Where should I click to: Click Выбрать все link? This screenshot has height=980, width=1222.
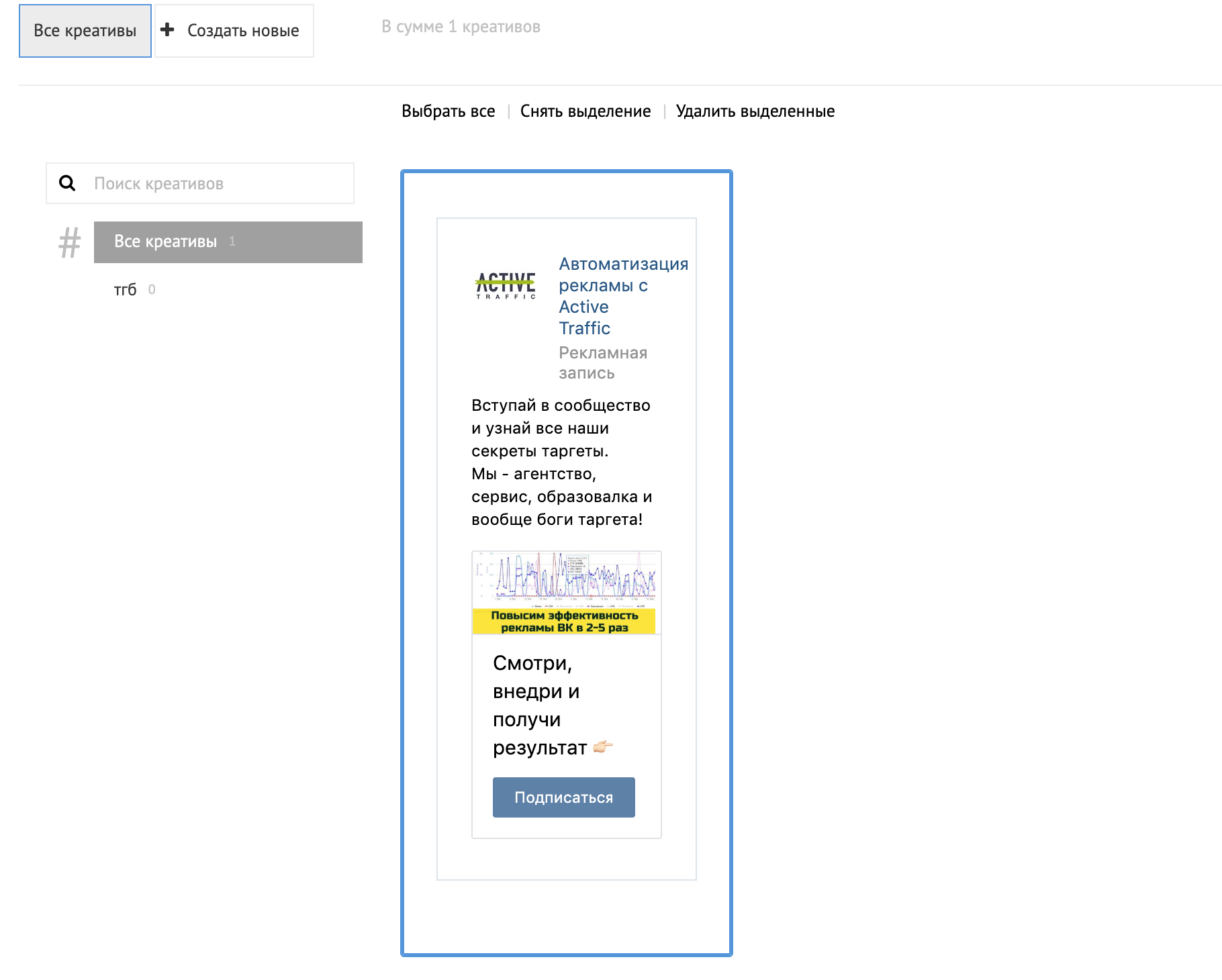(x=448, y=111)
